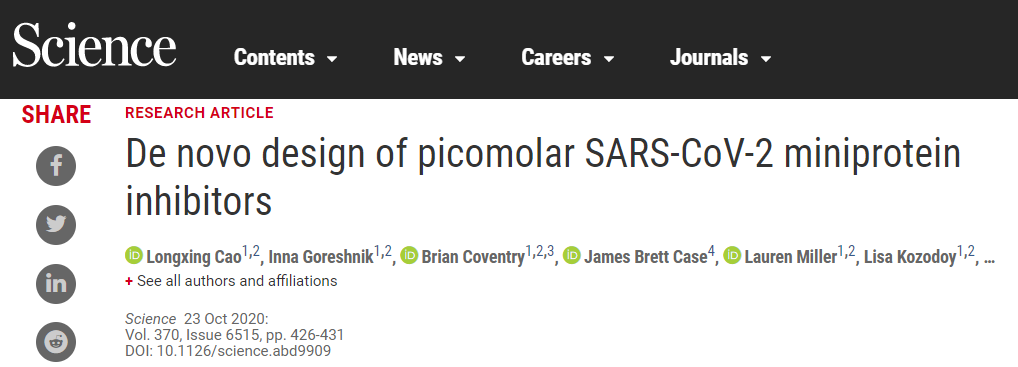The height and width of the screenshot is (367, 1018).
Task: Select author Brian Coventry link
Action: click(473, 257)
